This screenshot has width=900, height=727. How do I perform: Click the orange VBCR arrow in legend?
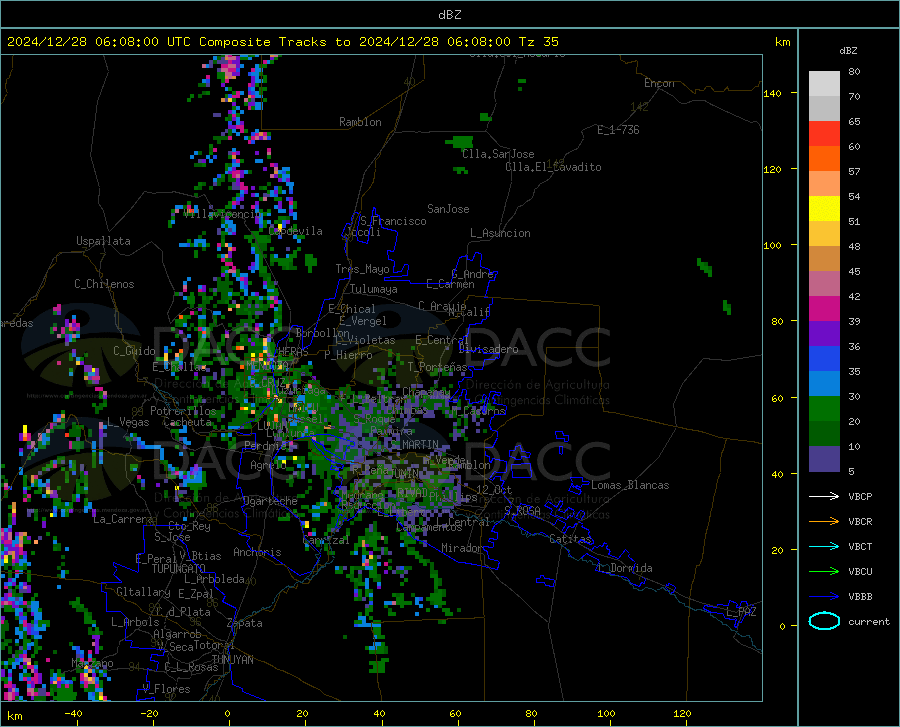[824, 522]
